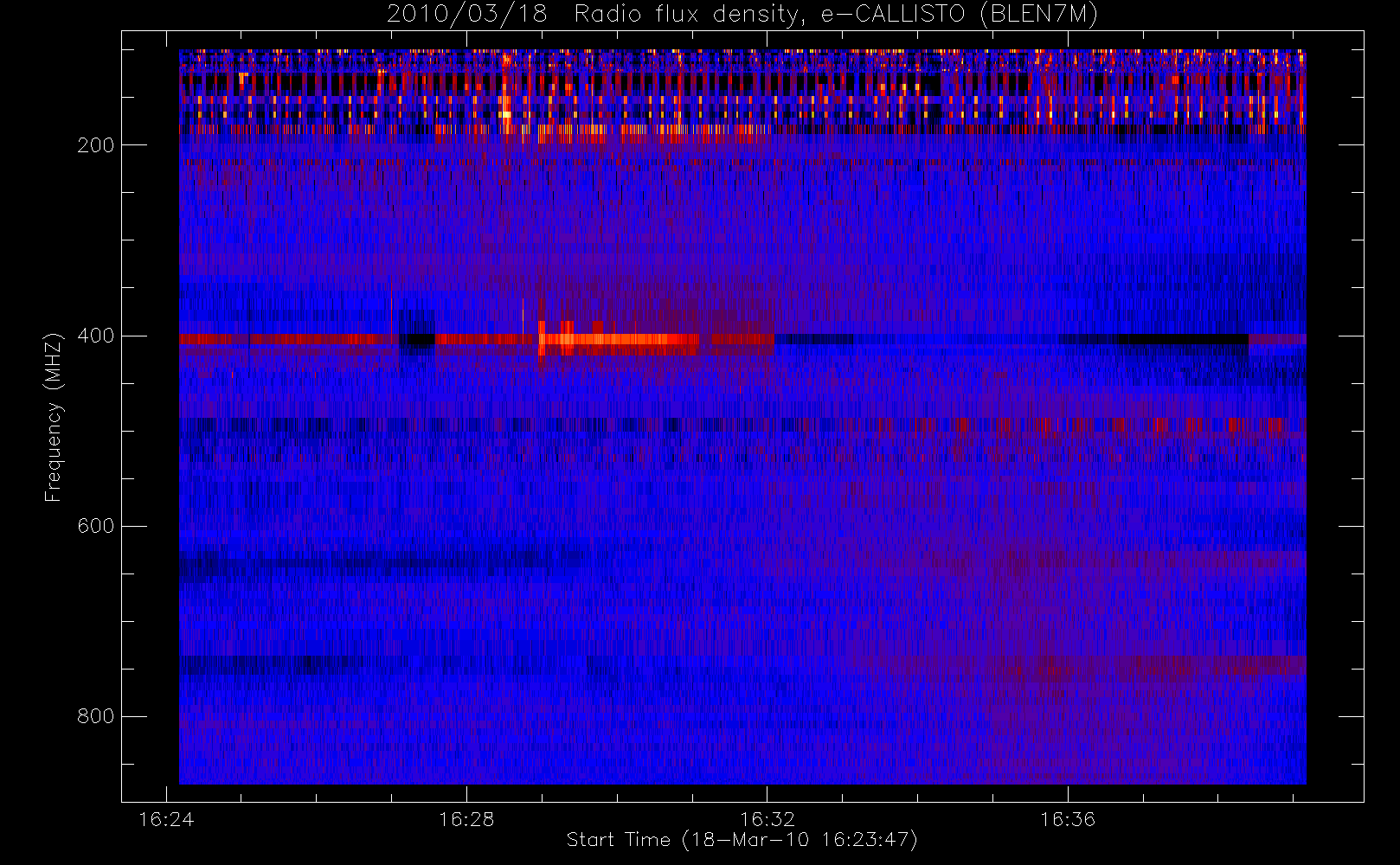Click the 16:36 time tick label
The height and width of the screenshot is (865, 1400).
pos(1068,819)
